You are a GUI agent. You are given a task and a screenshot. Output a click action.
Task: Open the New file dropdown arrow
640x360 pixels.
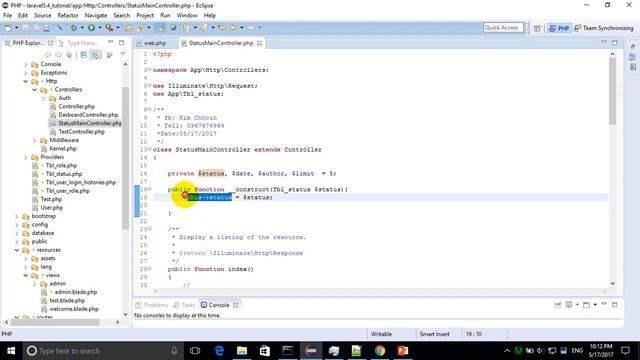tap(16, 28)
